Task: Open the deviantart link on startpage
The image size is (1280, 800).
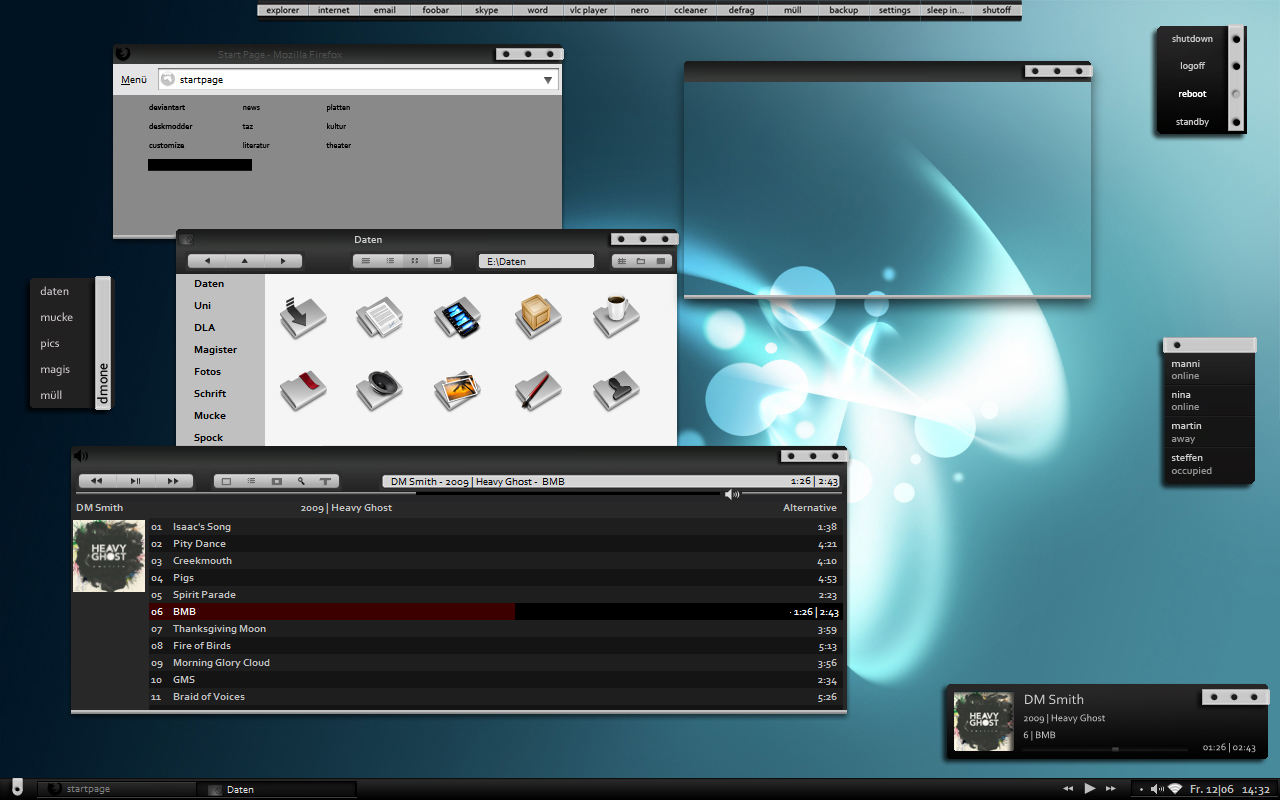Action: (x=167, y=107)
